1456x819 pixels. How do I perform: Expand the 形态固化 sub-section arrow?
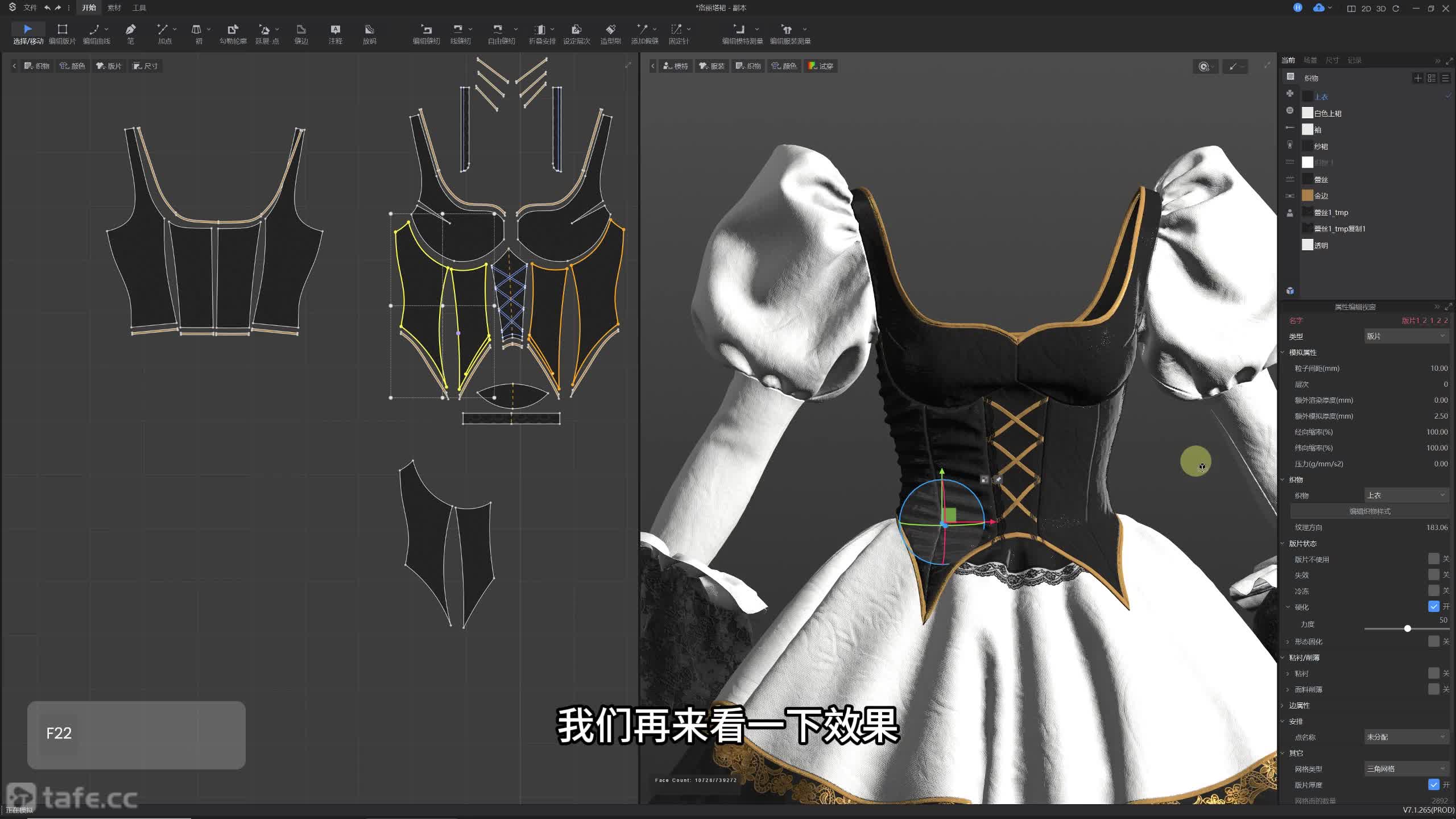click(1288, 642)
